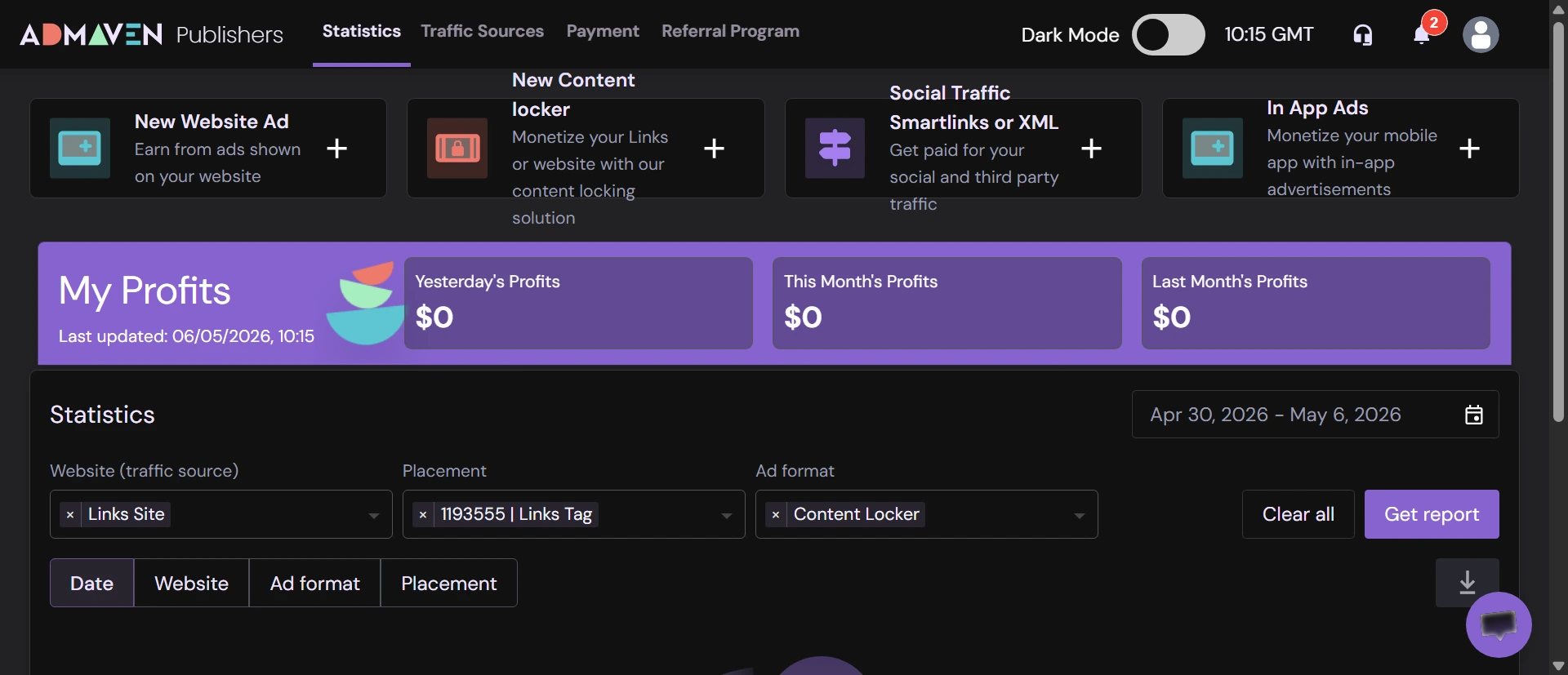
Task: Click the scrollbar down arrow
Action: [1558, 666]
